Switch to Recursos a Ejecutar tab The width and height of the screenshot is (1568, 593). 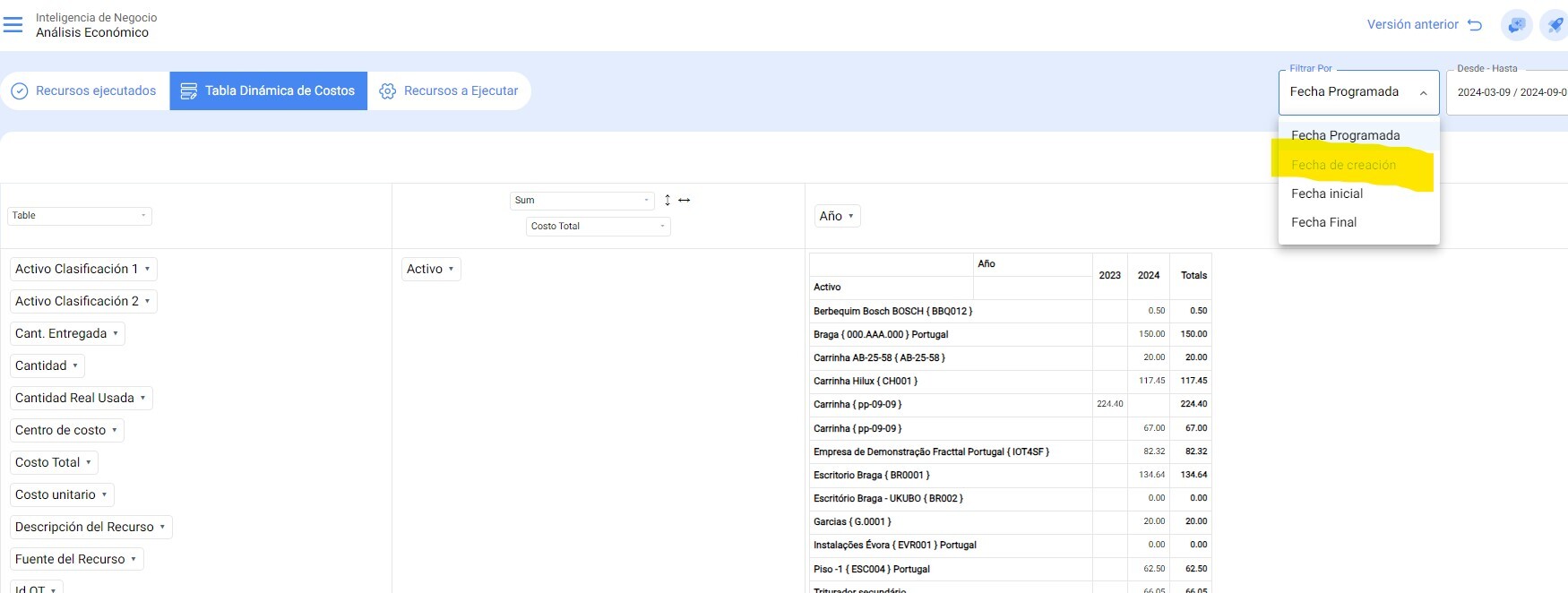click(x=450, y=90)
